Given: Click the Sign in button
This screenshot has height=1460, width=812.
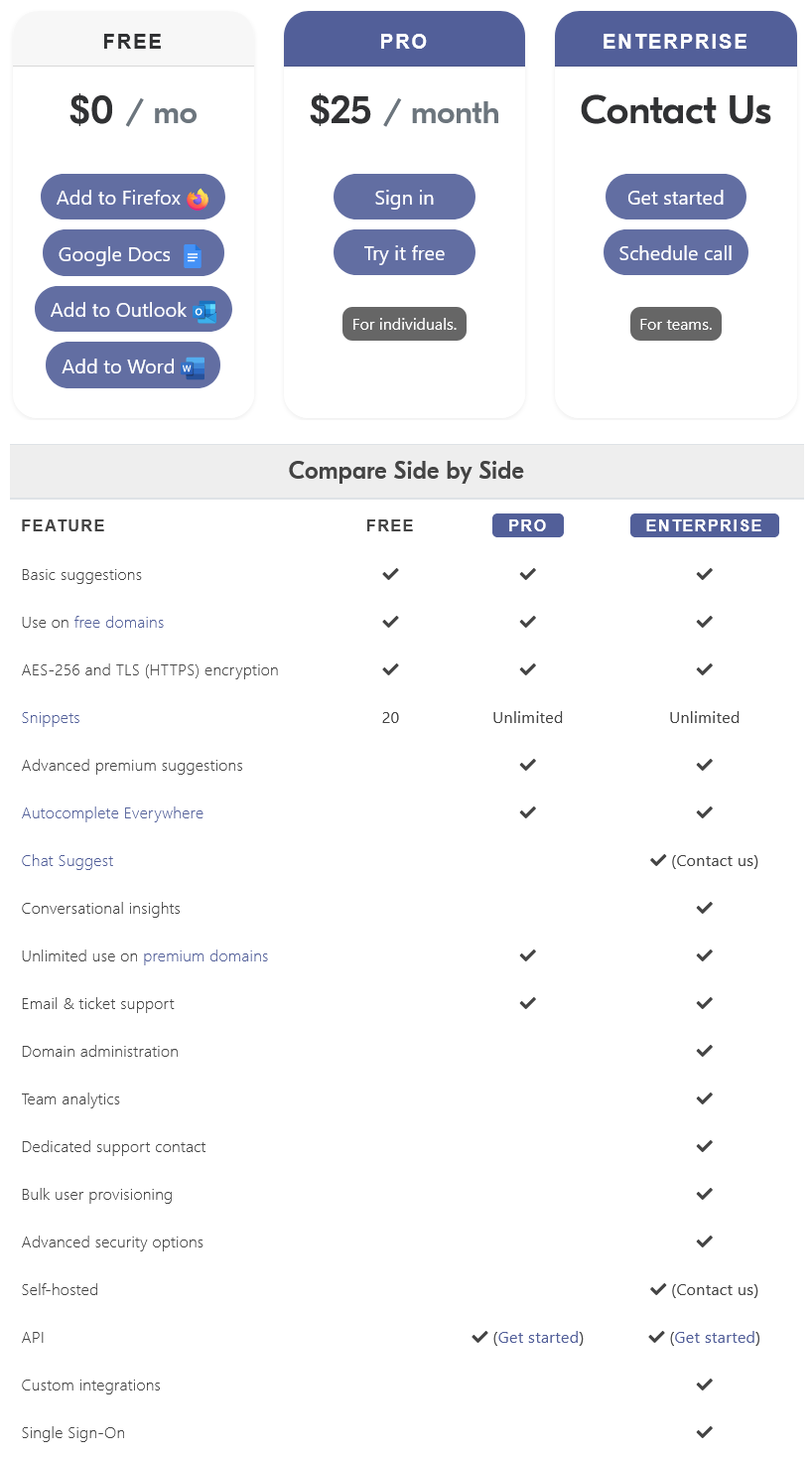Looking at the screenshot, I should coord(404,197).
